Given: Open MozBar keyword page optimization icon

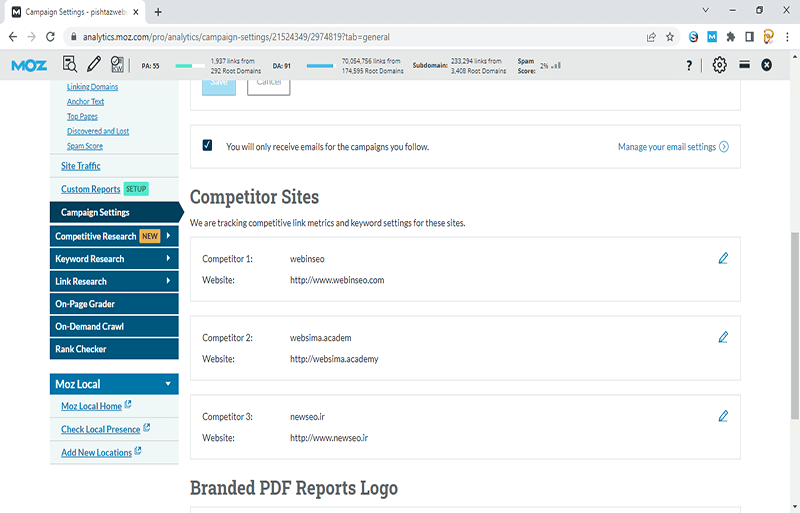Looking at the screenshot, I should point(117,64).
